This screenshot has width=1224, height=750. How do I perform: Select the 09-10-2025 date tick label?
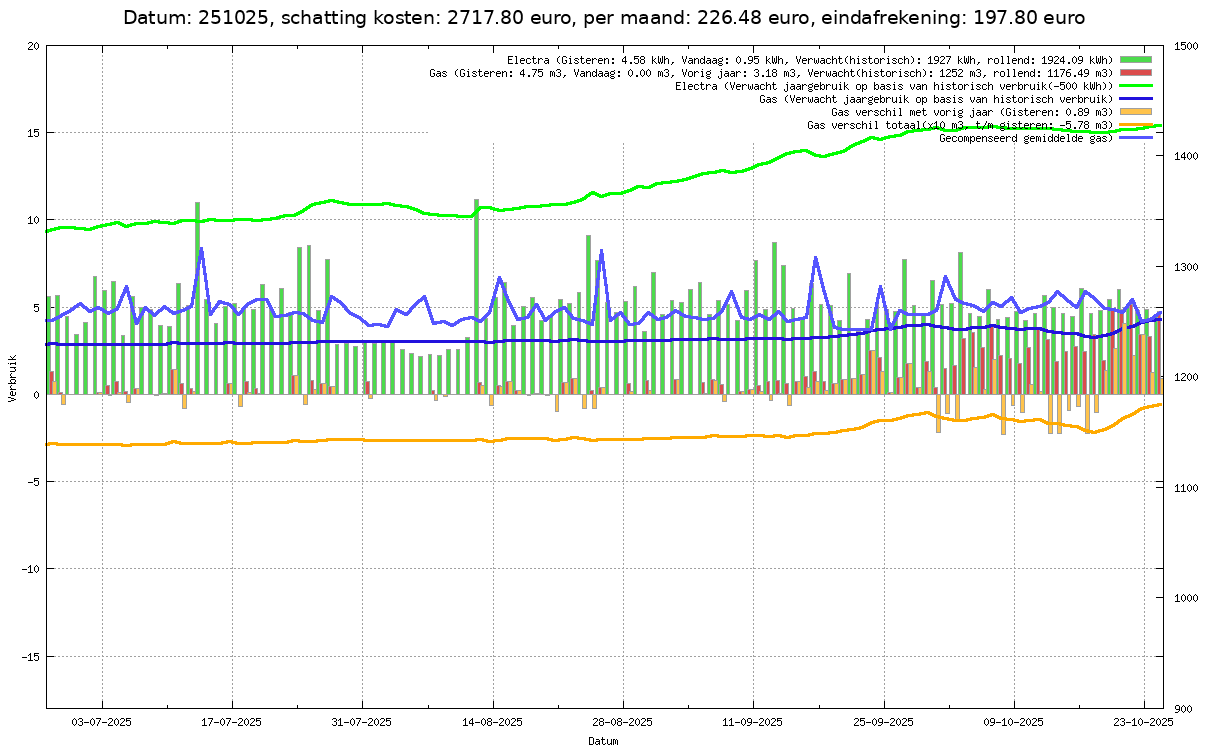point(1015,721)
